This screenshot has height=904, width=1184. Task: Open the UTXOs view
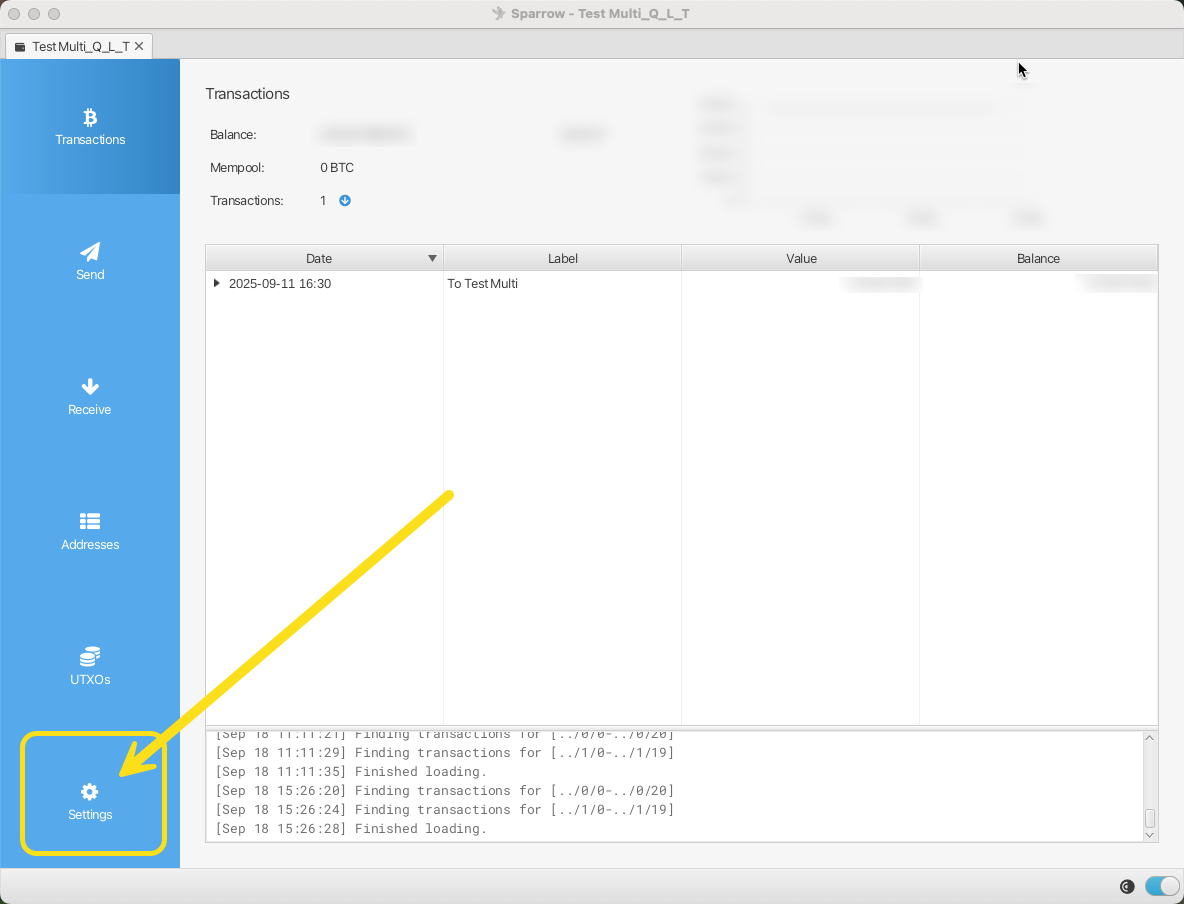point(90,666)
